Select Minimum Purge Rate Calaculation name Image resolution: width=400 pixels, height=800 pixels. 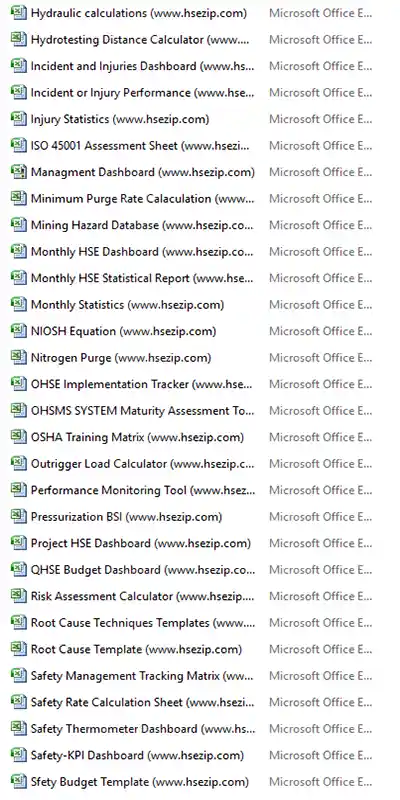[142, 199]
